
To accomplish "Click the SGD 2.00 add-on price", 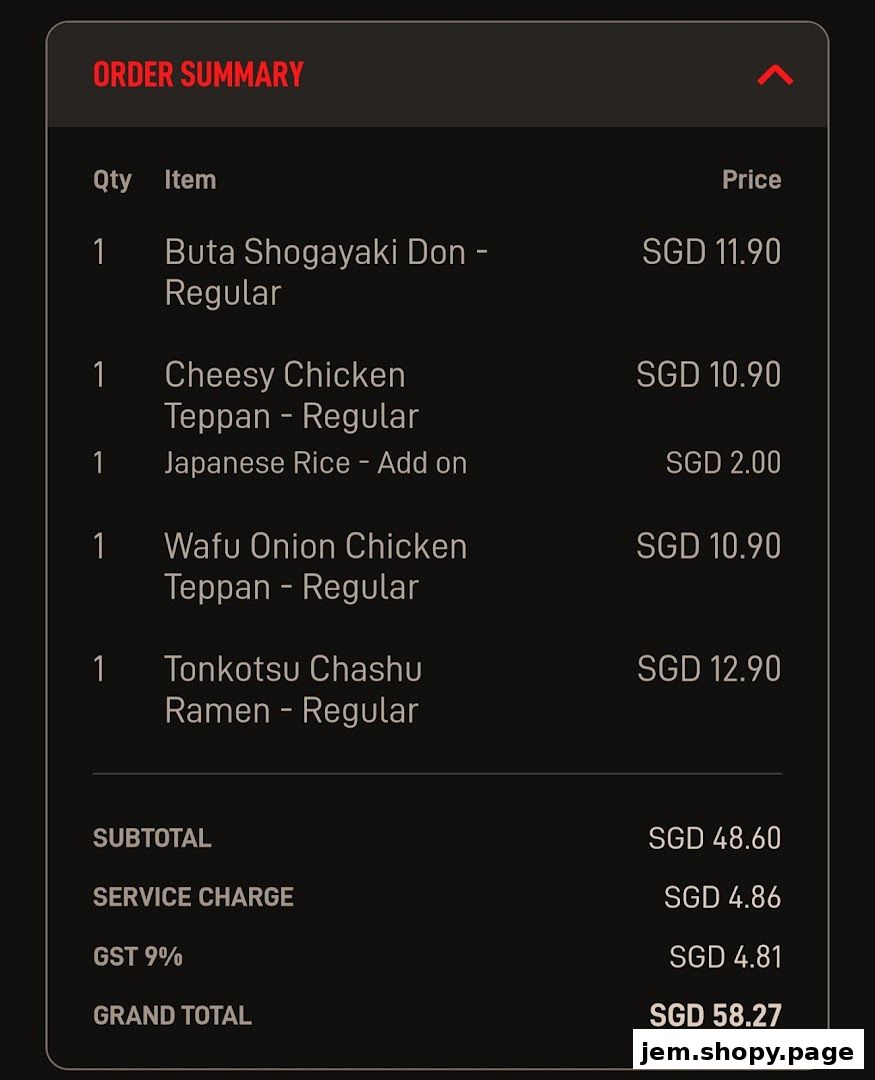I will click(722, 462).
